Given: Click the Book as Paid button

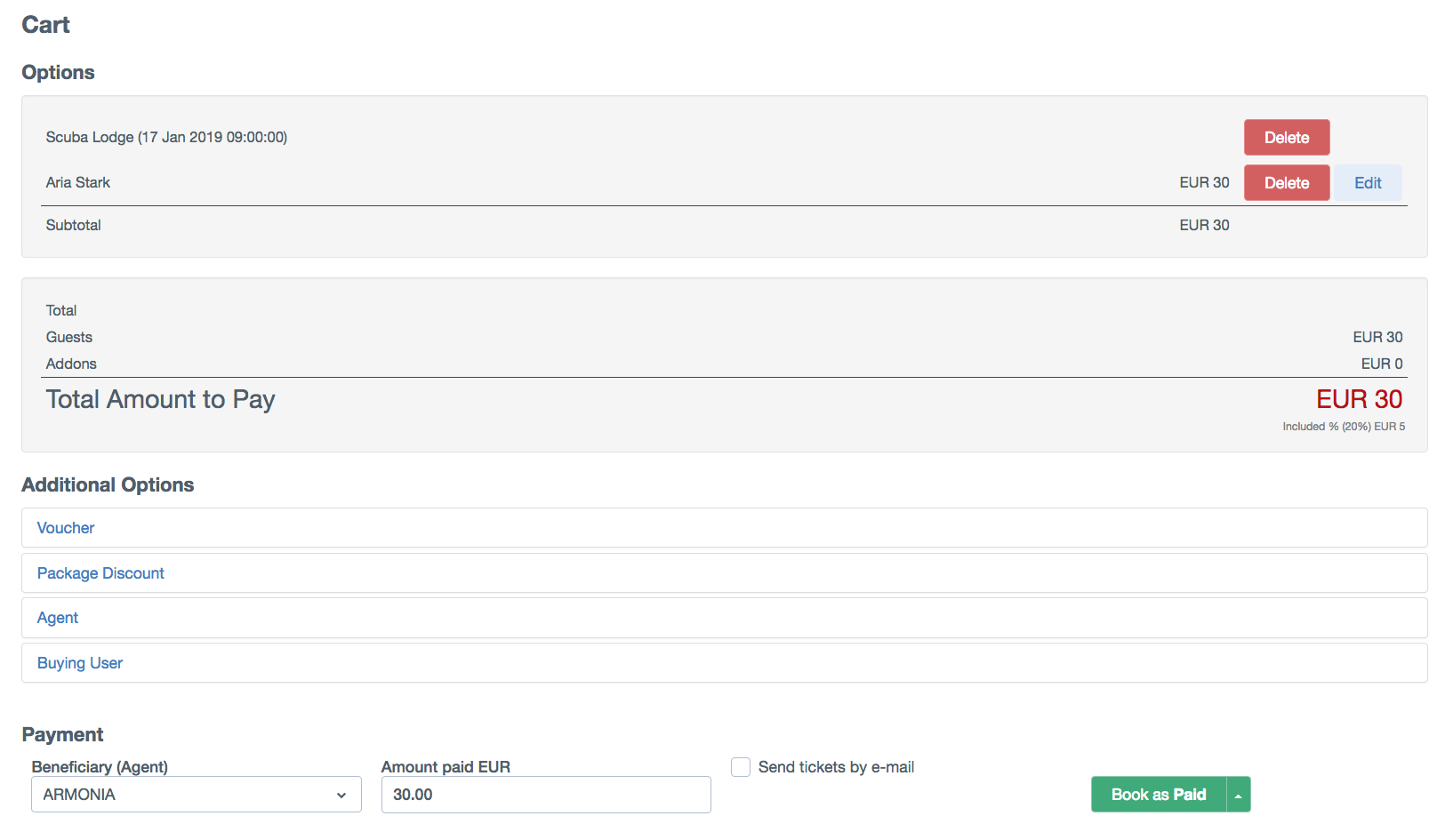Looking at the screenshot, I should pyautogui.click(x=1159, y=795).
